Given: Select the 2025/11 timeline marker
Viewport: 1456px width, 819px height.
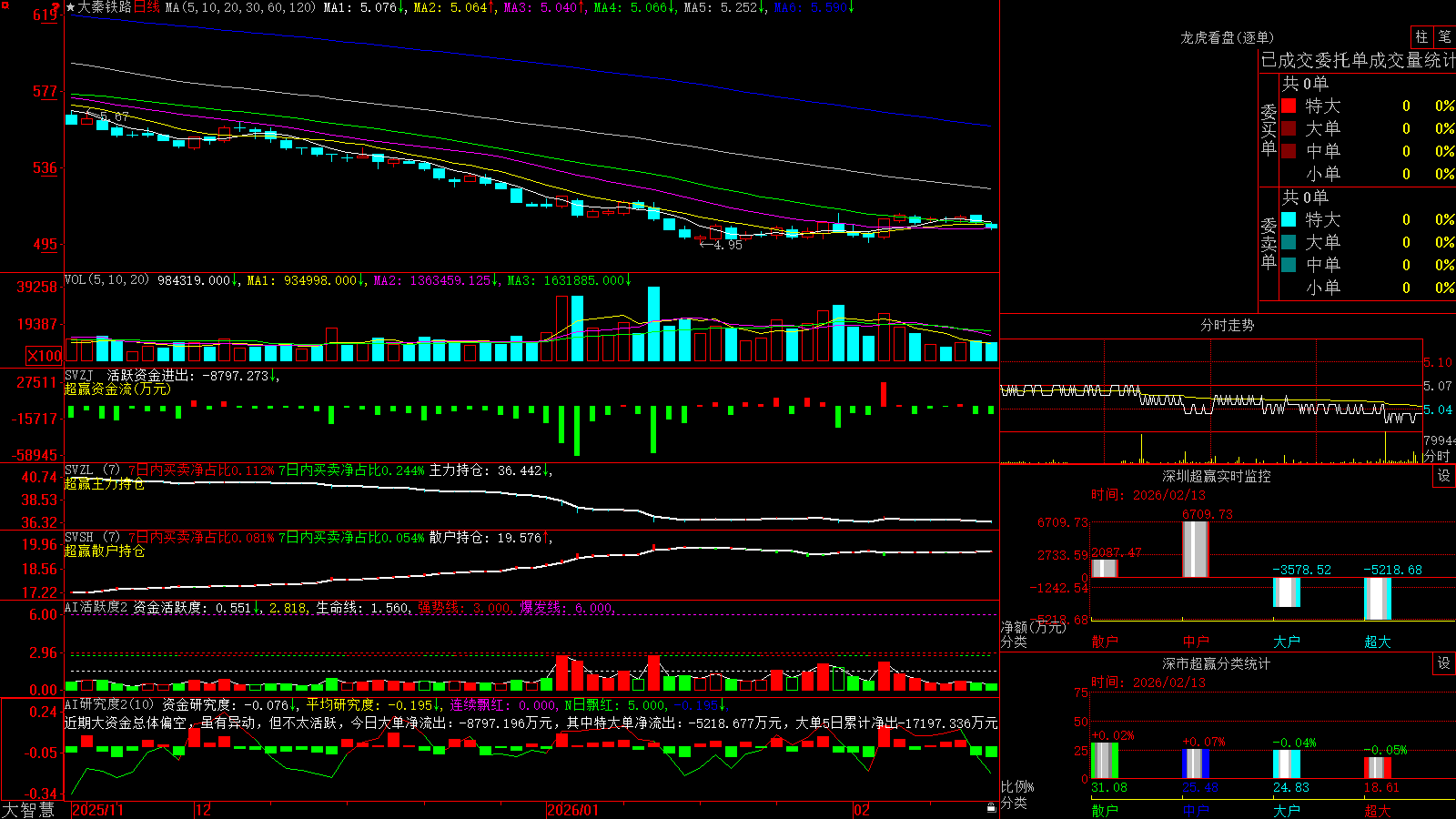Looking at the screenshot, I should tap(97, 810).
